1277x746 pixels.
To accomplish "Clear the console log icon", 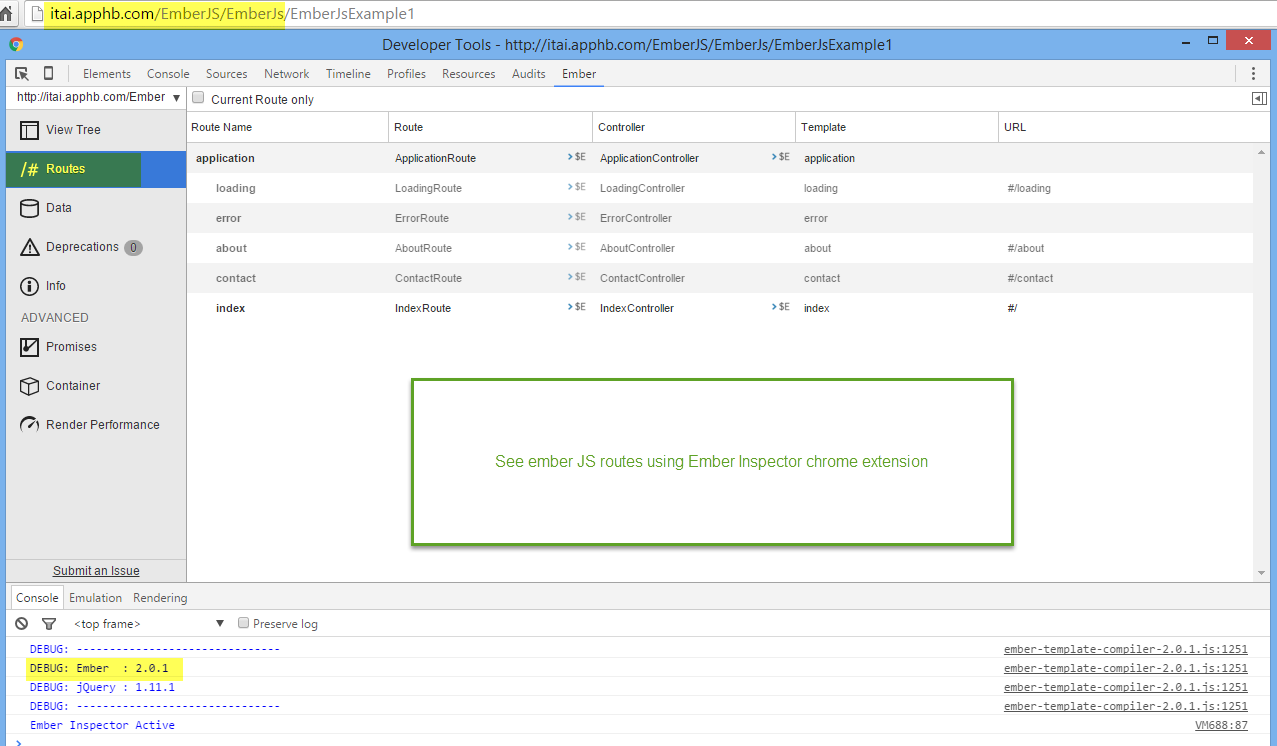I will [22, 624].
